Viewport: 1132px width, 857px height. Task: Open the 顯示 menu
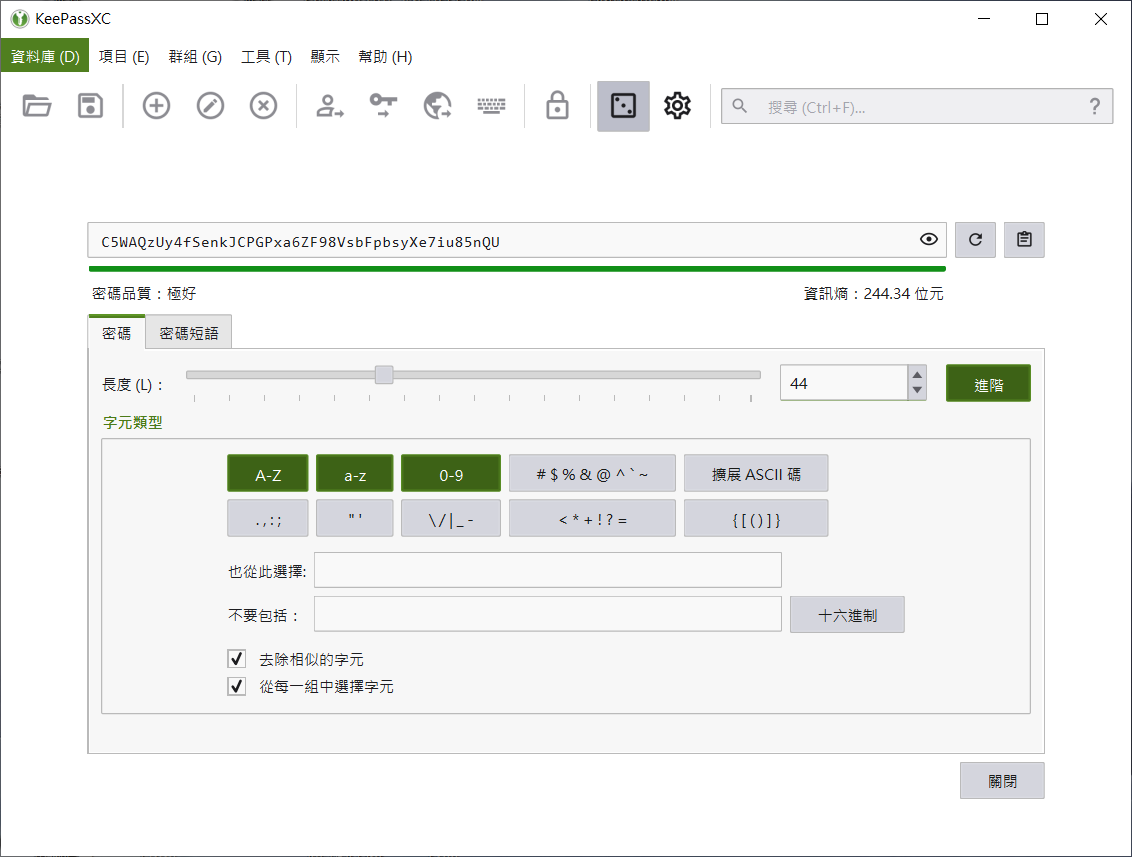pos(325,56)
